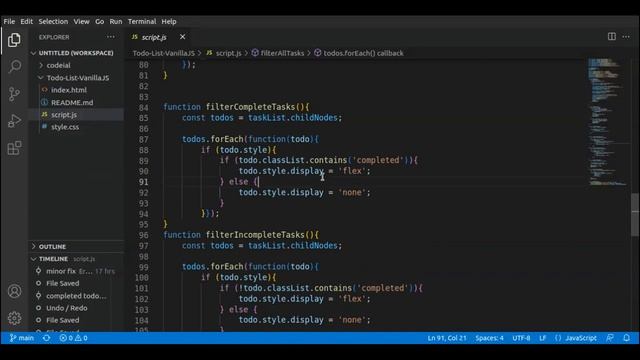Open the Run menu
The width and height of the screenshot is (640, 360).
116,22
